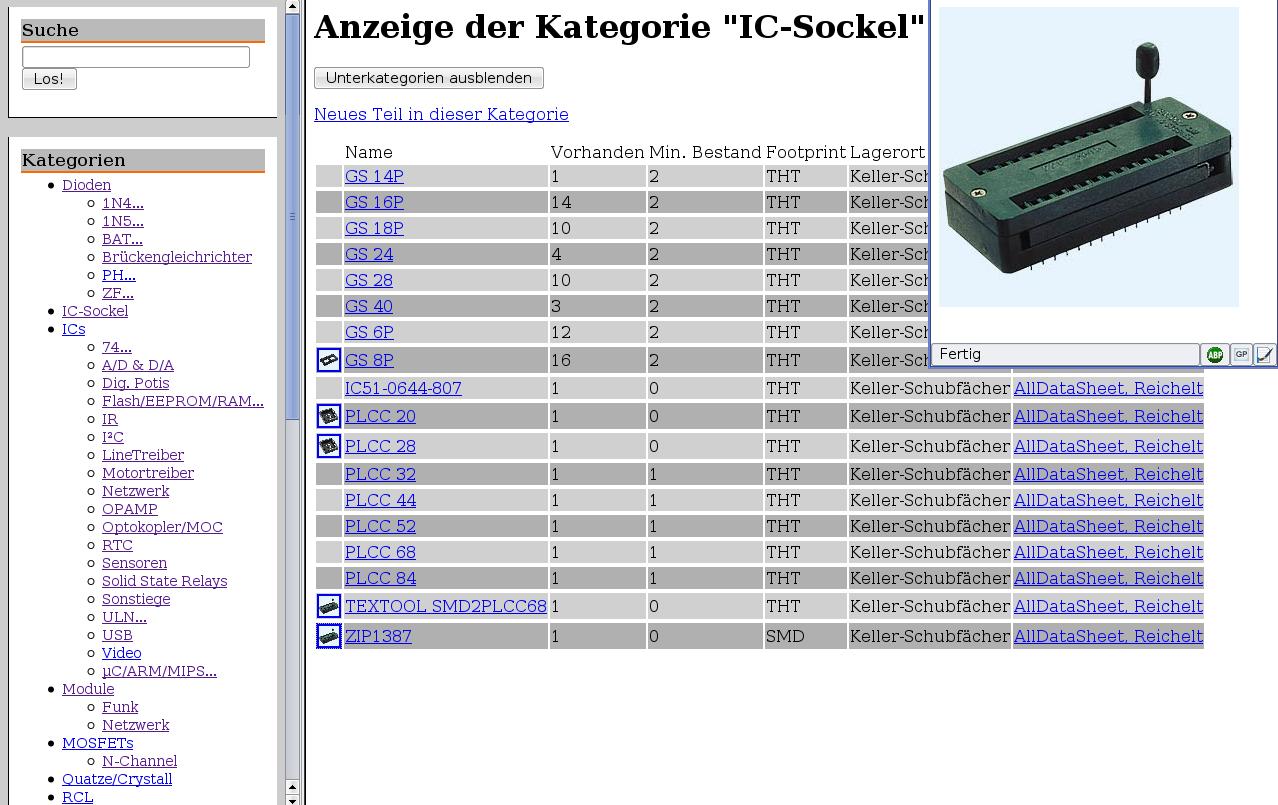Open the ZIP1387 thumbnail image
The width and height of the screenshot is (1278, 805).
coord(328,636)
